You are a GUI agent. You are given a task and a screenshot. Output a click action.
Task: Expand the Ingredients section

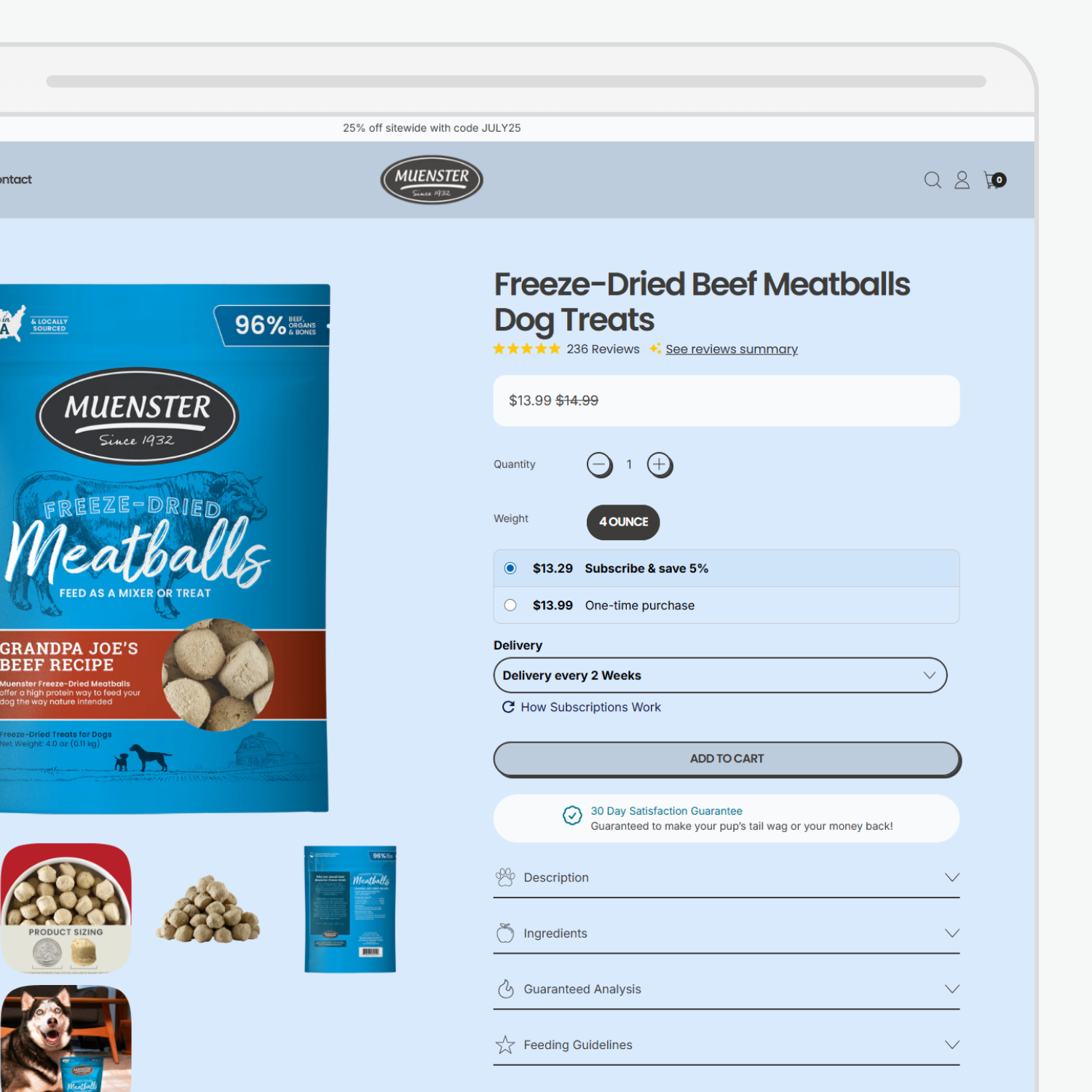tap(727, 933)
